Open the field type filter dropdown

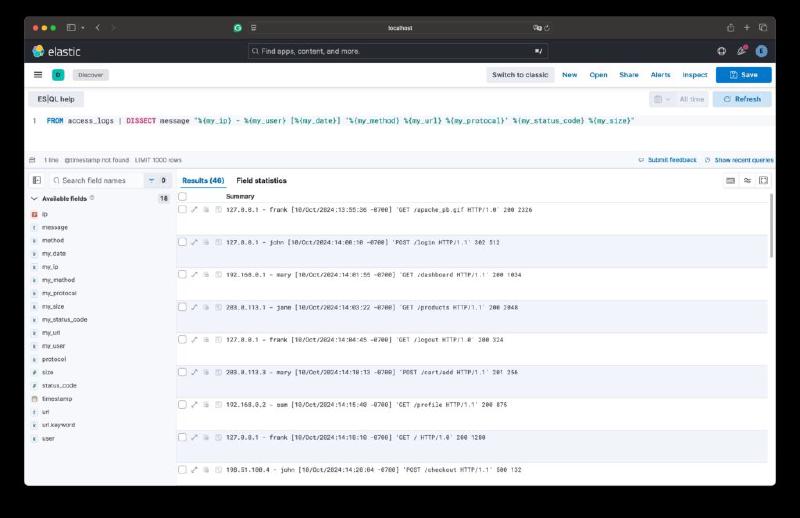click(157, 180)
